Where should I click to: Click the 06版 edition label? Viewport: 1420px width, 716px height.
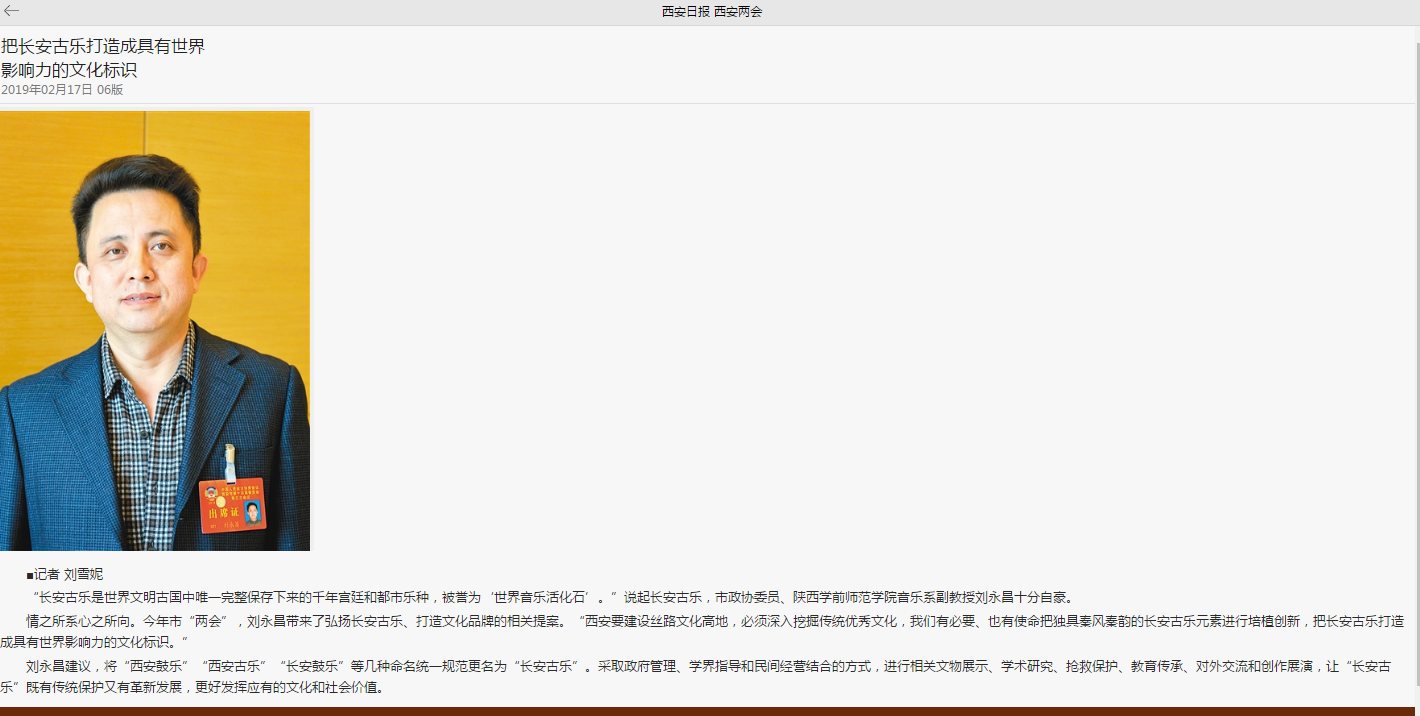[x=110, y=90]
